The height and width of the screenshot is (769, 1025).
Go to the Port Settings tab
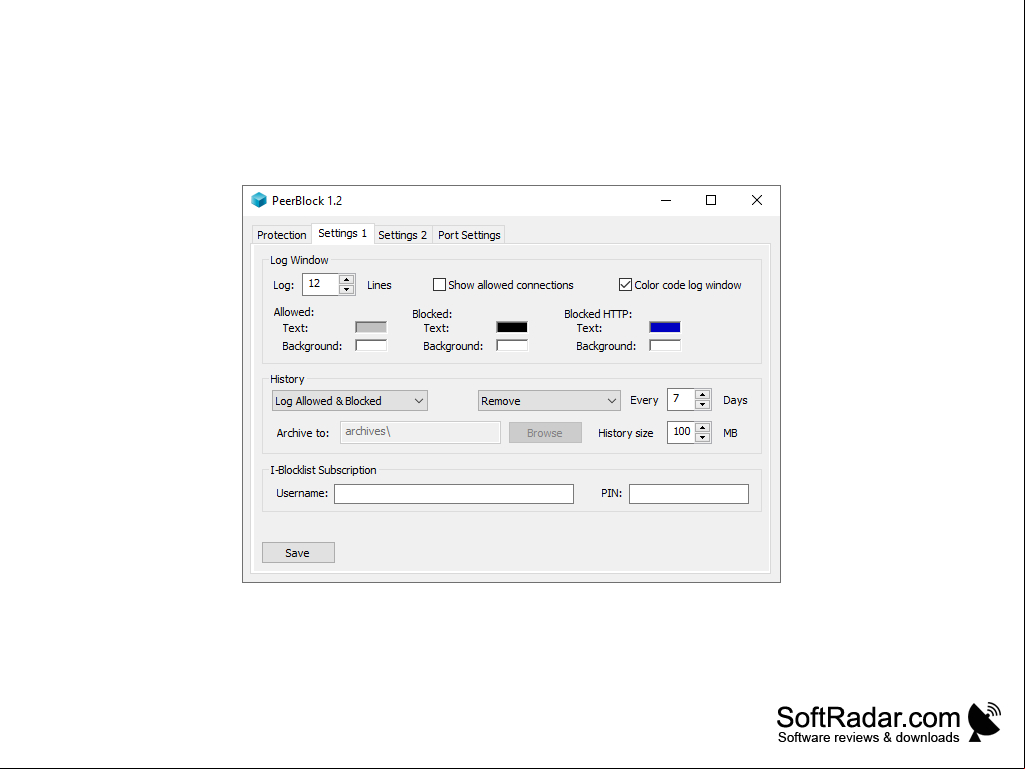pos(469,235)
